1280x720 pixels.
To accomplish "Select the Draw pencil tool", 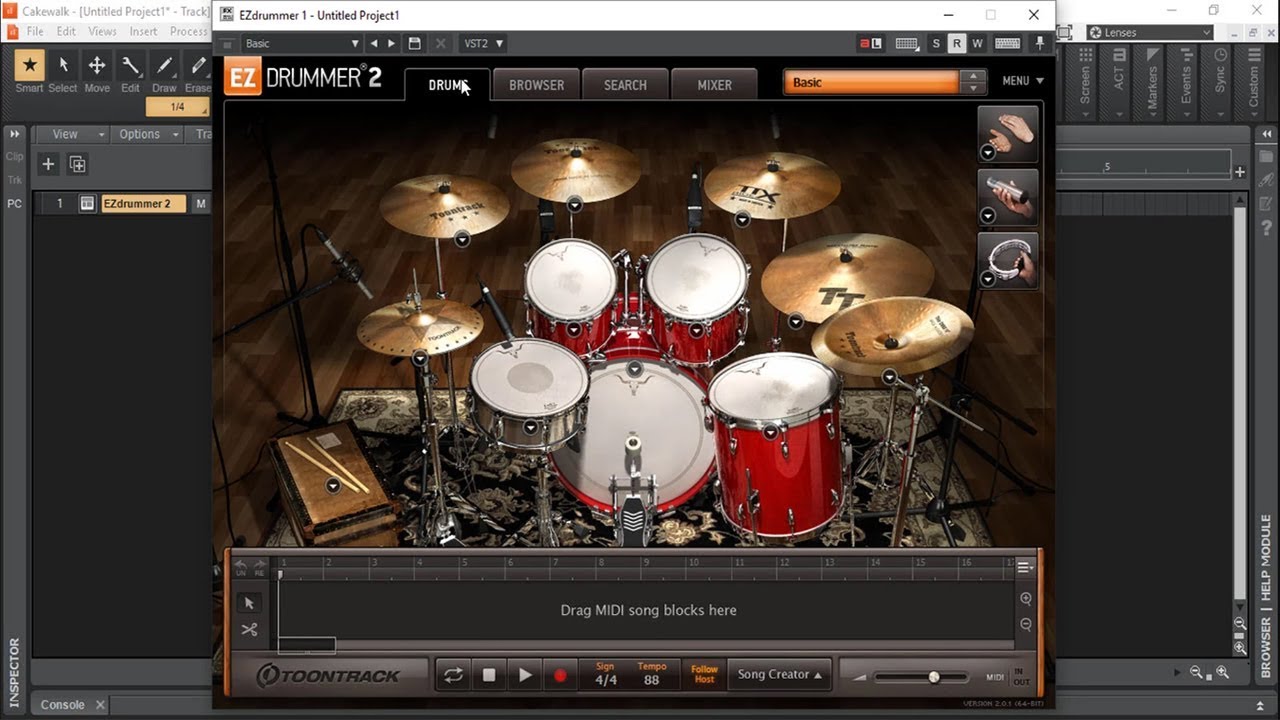I will pyautogui.click(x=165, y=66).
